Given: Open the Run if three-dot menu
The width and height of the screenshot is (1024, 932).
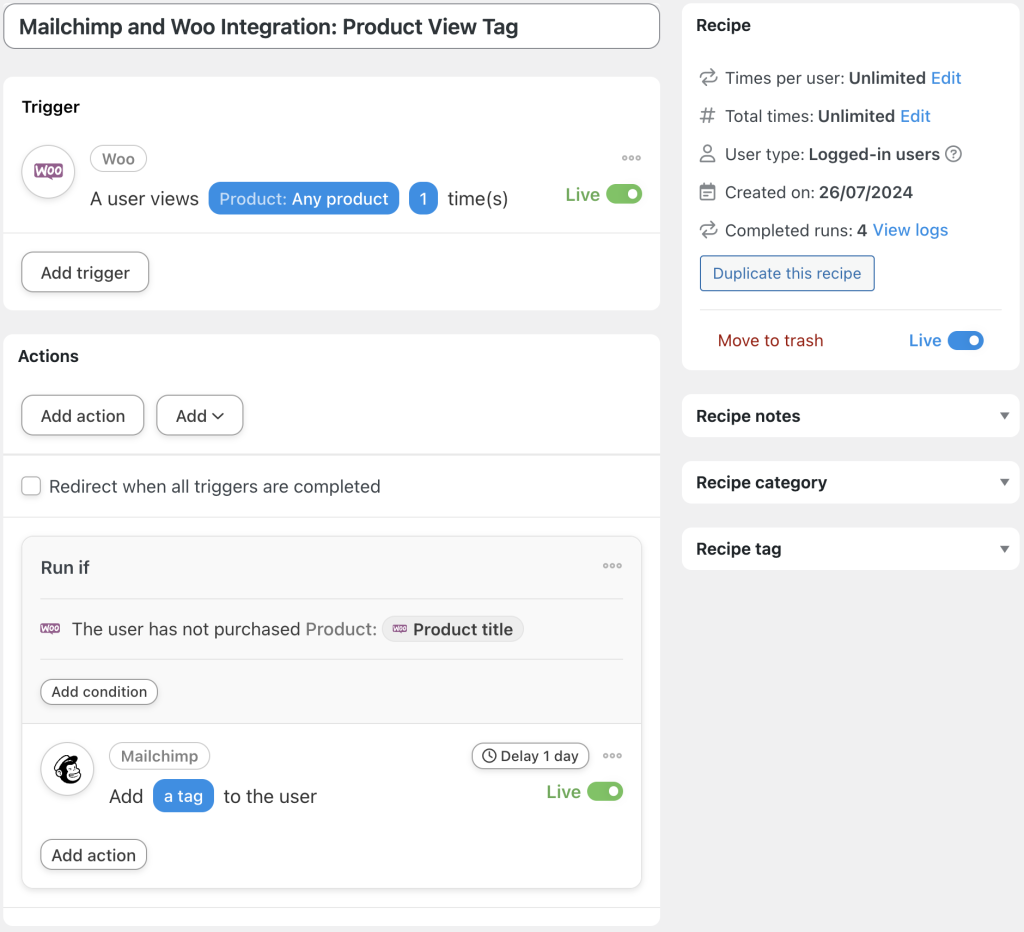Looking at the screenshot, I should (612, 566).
